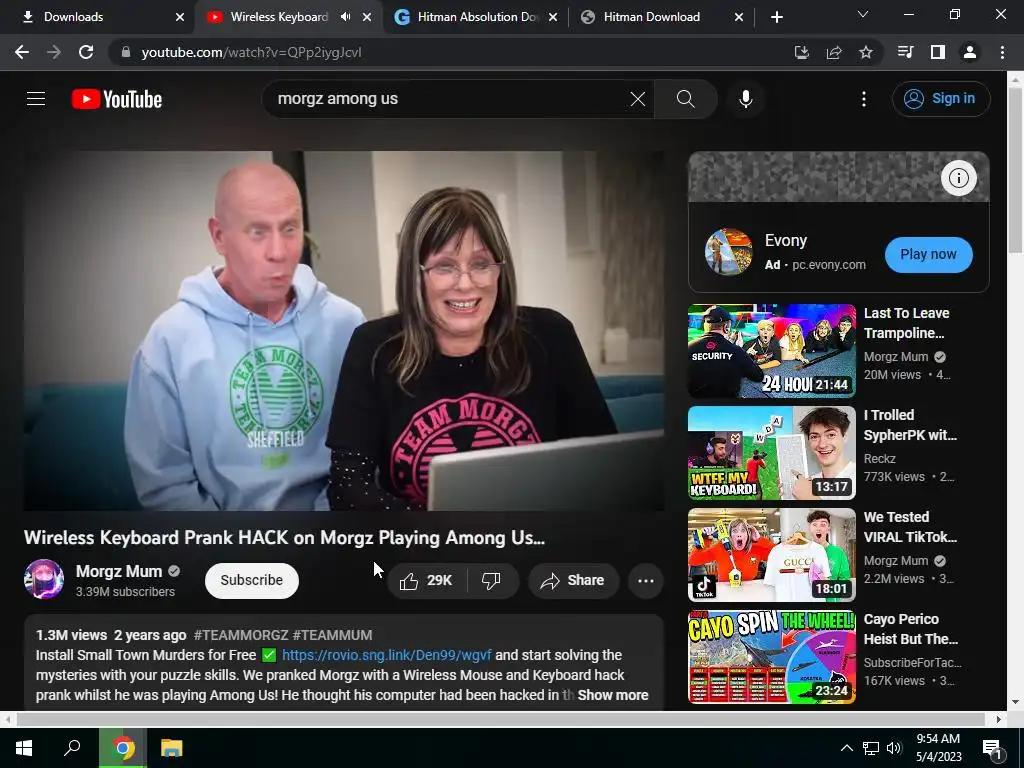Share this page from address bar
The width and height of the screenshot is (1024, 768).
point(834,52)
